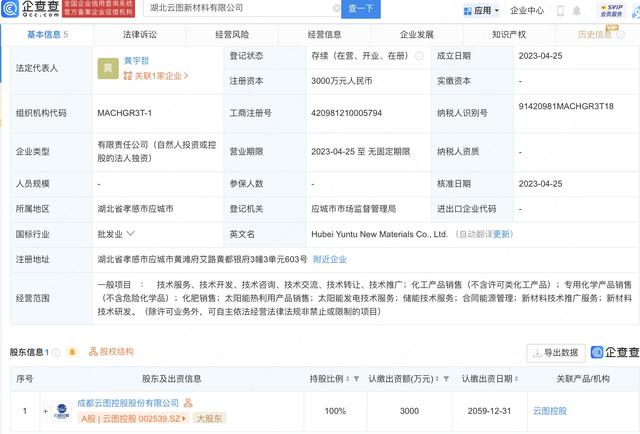Open the mobile phone icon in header
640x434 pixels.
tap(560, 11)
